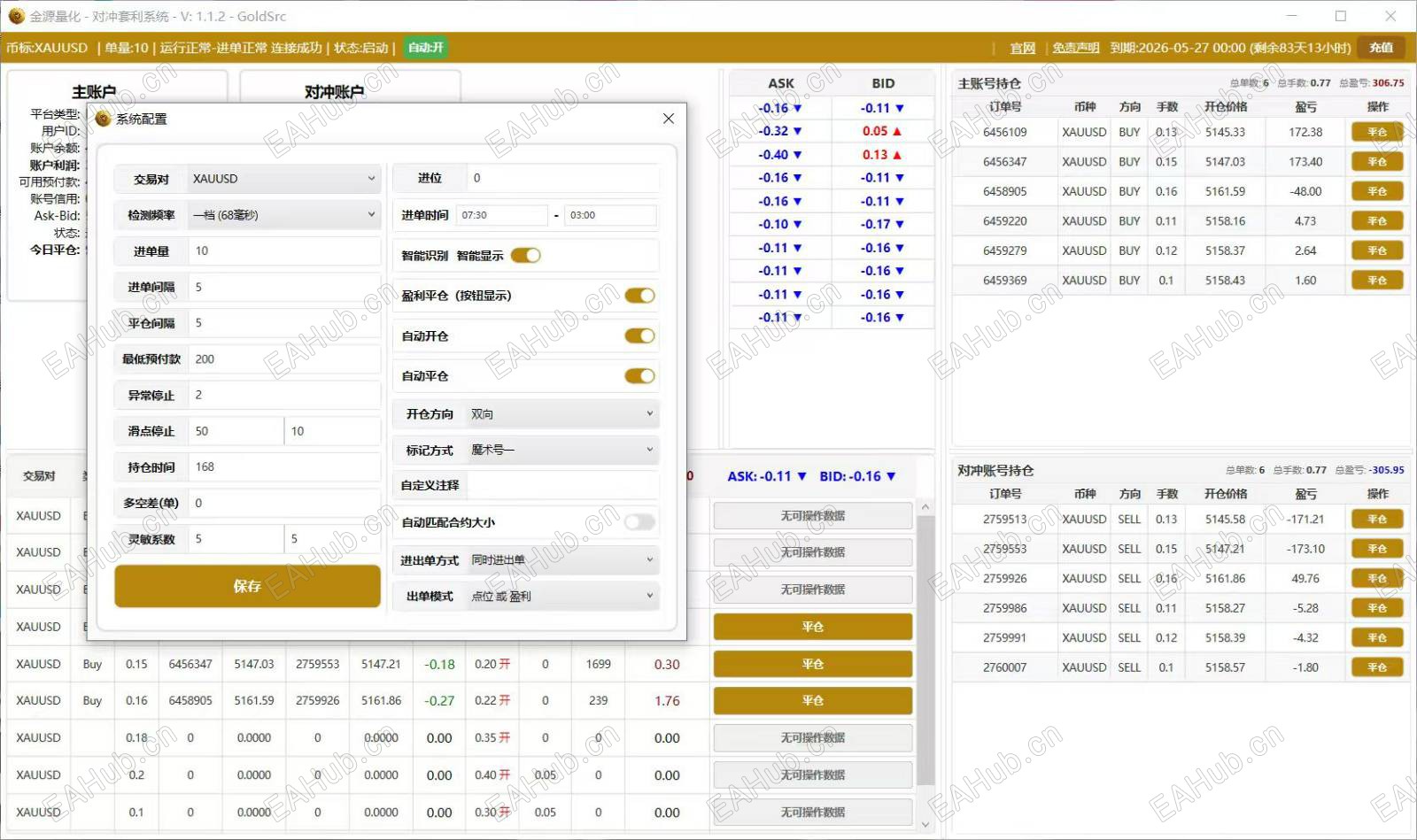Click the -171.21 profit value for order 2759513

pyautogui.click(x=1305, y=520)
